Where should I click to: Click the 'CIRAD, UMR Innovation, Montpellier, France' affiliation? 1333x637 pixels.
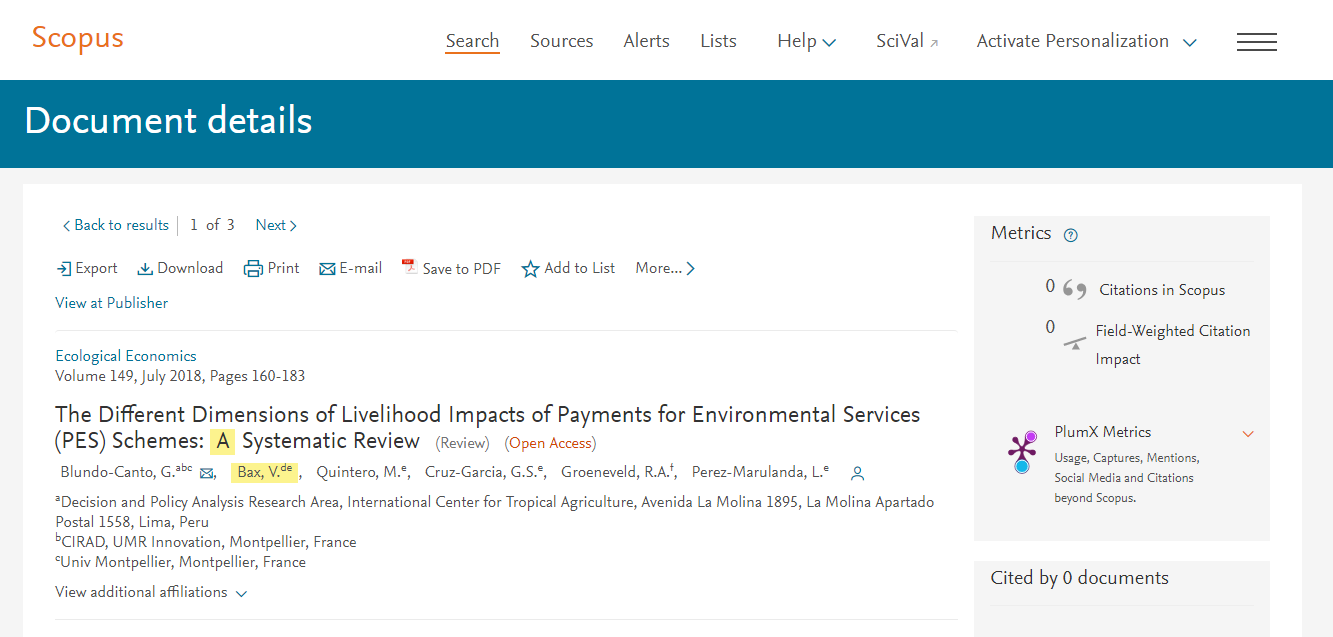(x=205, y=542)
